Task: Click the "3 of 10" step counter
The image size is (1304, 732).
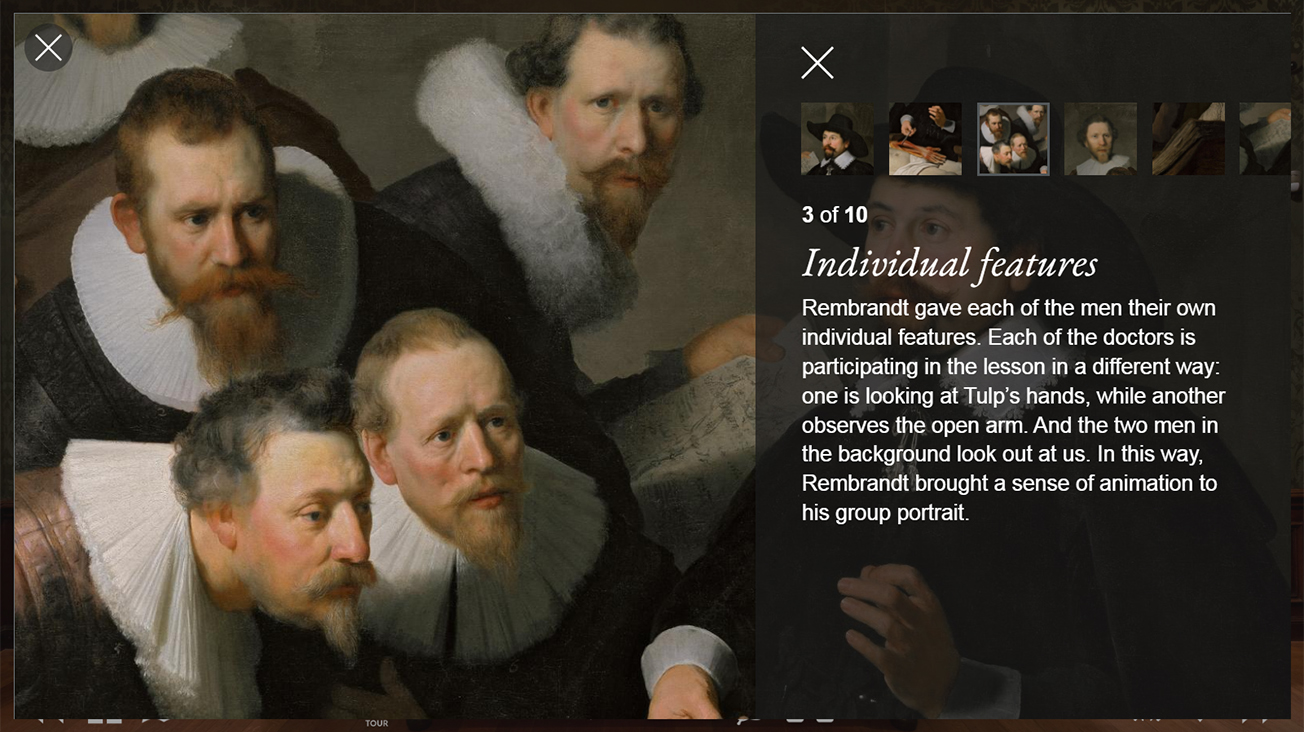Action: (835, 214)
